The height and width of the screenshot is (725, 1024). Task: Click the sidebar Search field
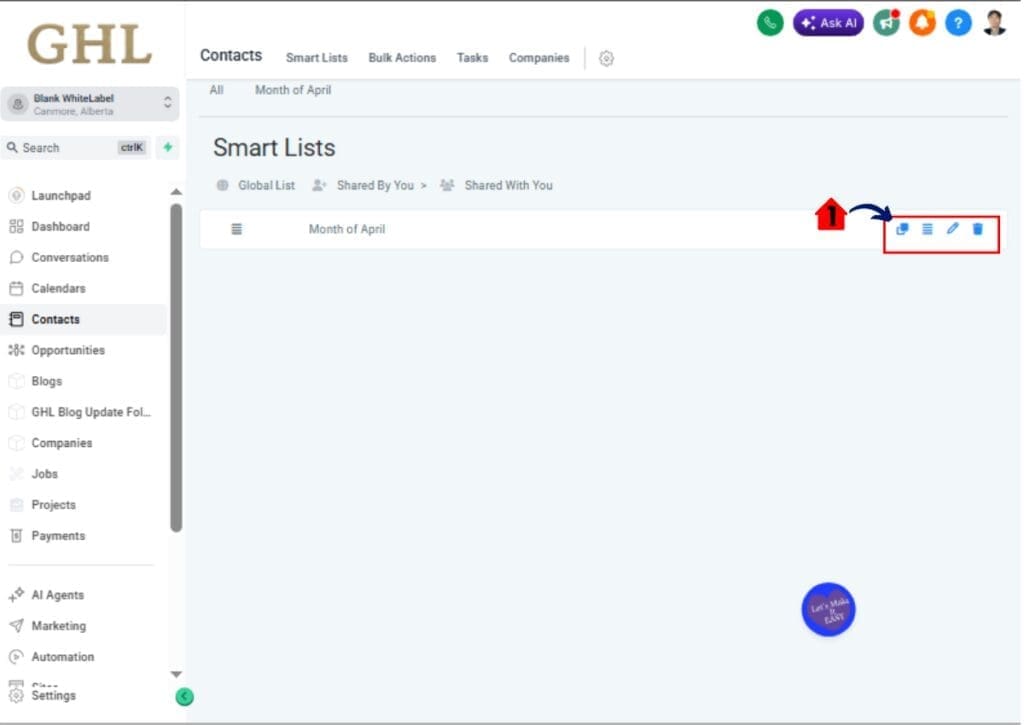click(x=76, y=148)
